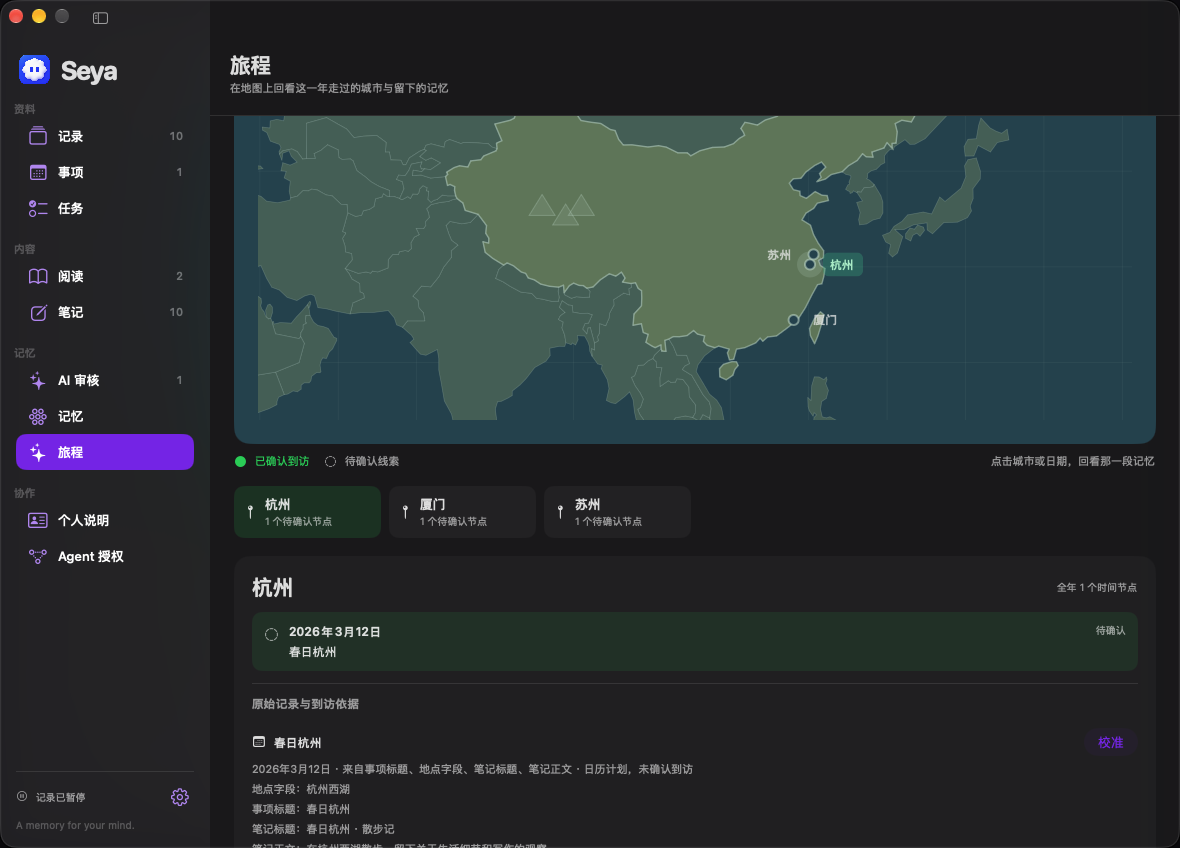Click the 旅程 sparkle icon
The height and width of the screenshot is (848, 1180).
click(x=38, y=452)
